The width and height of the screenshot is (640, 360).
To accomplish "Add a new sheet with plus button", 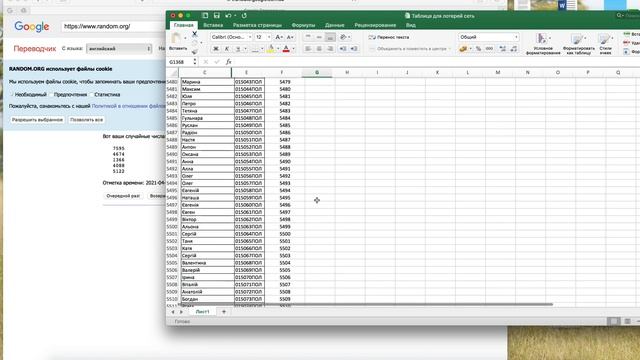I will 224,312.
